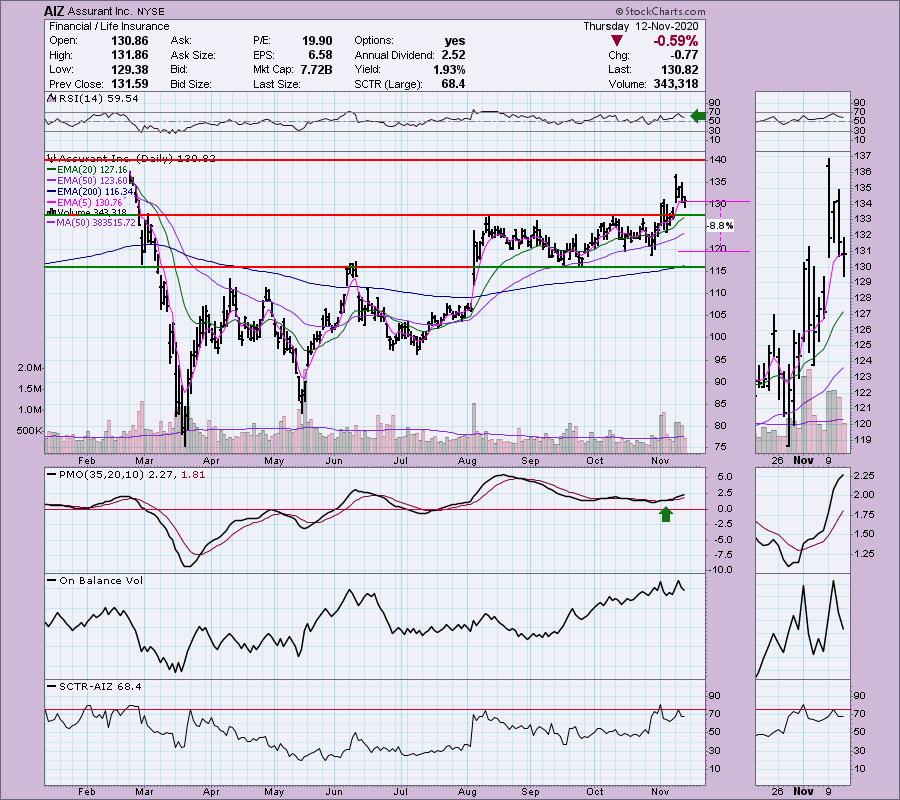Click the 'Assurant Inc.' company name in the header

pos(101,11)
